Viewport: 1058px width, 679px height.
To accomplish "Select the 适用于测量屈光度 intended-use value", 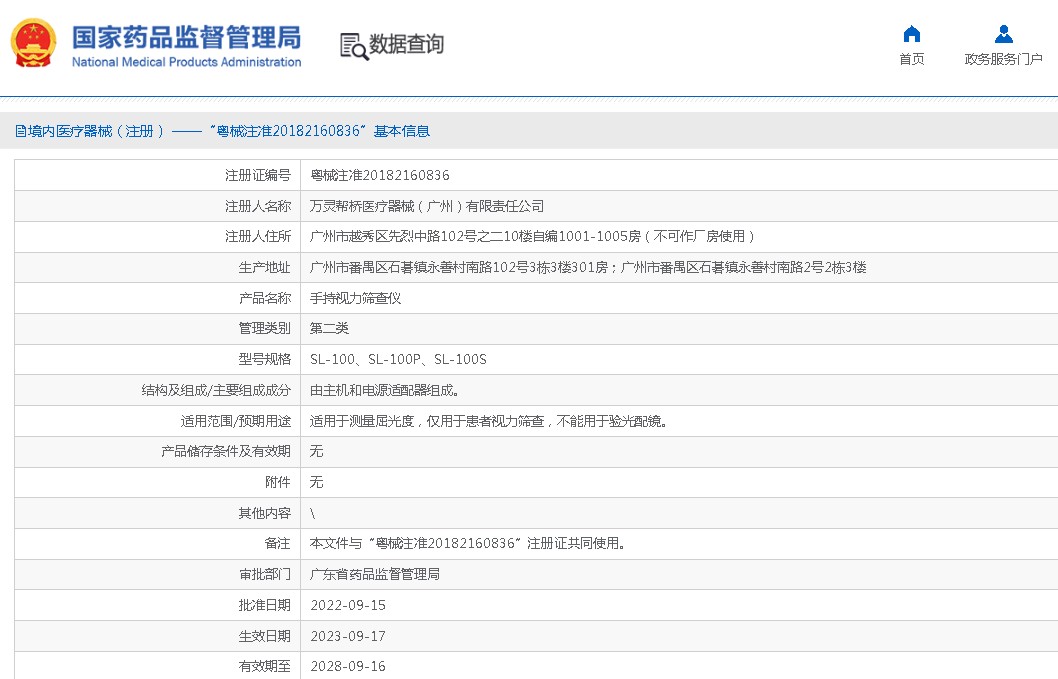I will 489,421.
